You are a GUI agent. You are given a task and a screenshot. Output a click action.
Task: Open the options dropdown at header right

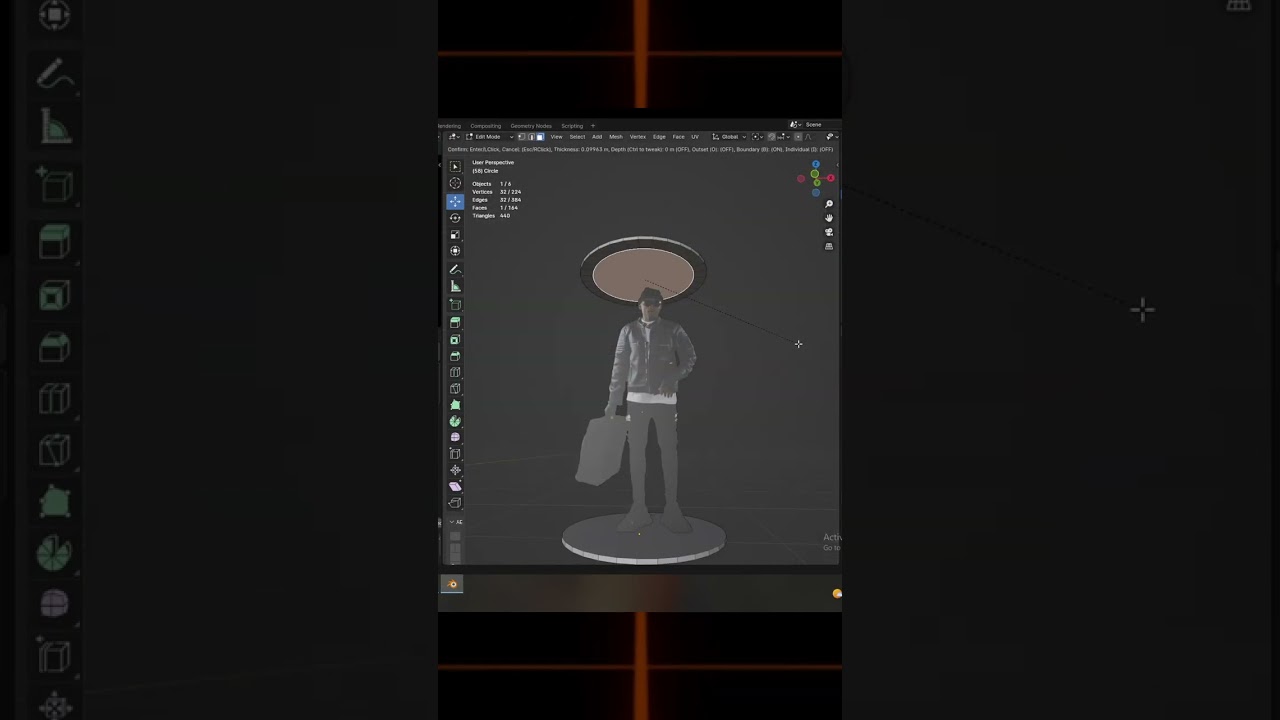(830, 137)
